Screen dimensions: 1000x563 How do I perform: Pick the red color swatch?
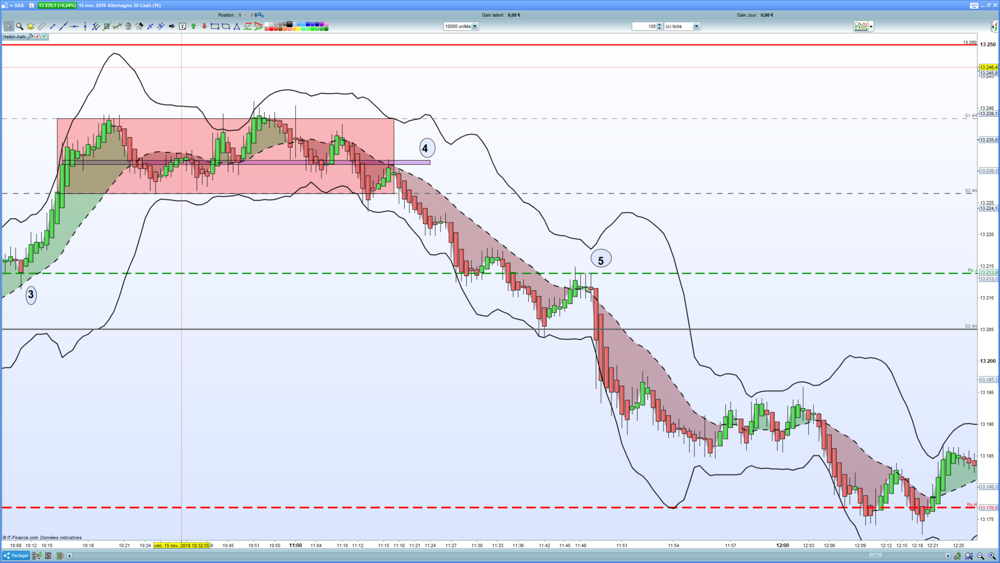pyautogui.click(x=270, y=29)
